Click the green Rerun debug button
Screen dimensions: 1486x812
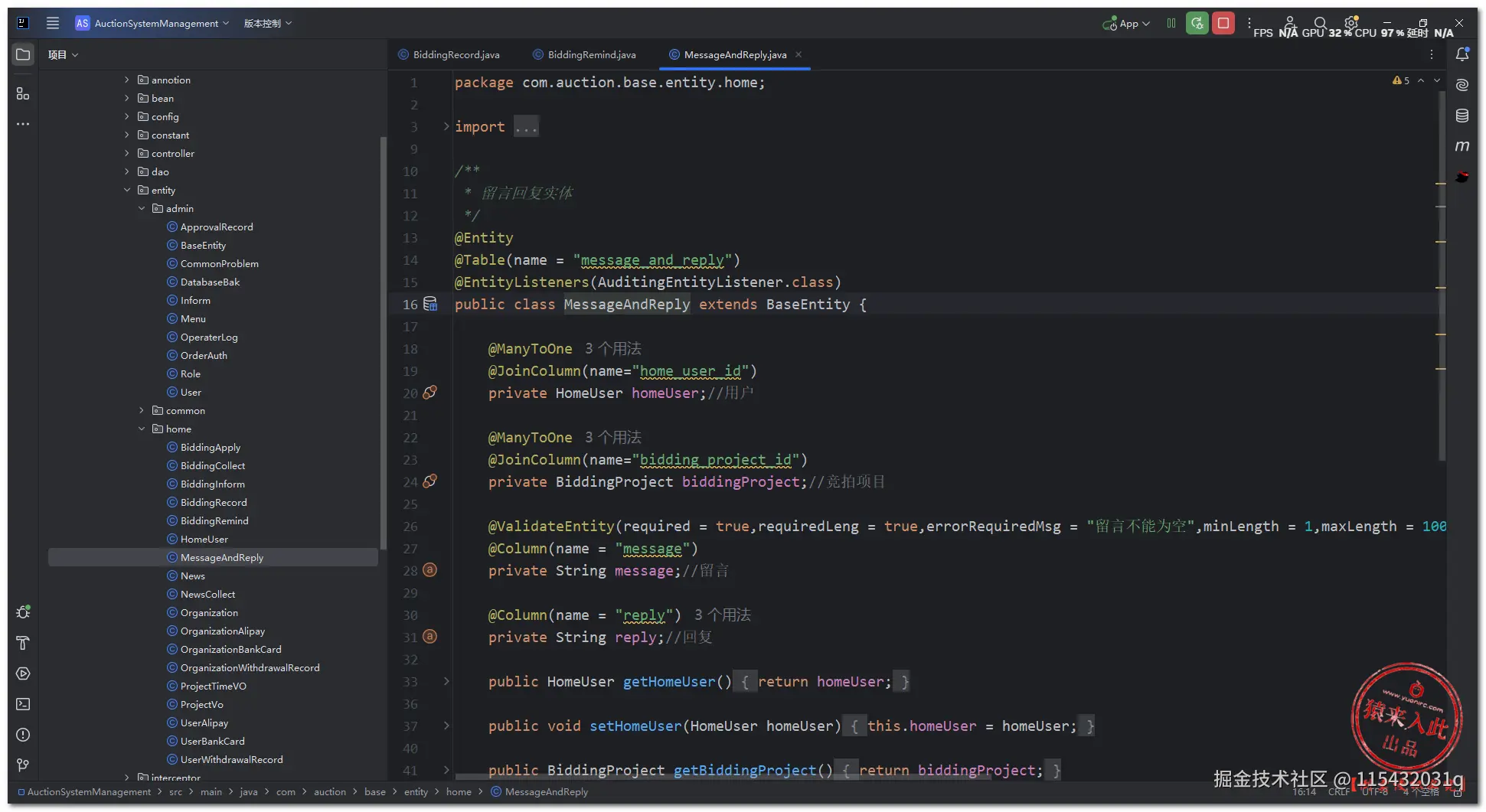pyautogui.click(x=1197, y=23)
